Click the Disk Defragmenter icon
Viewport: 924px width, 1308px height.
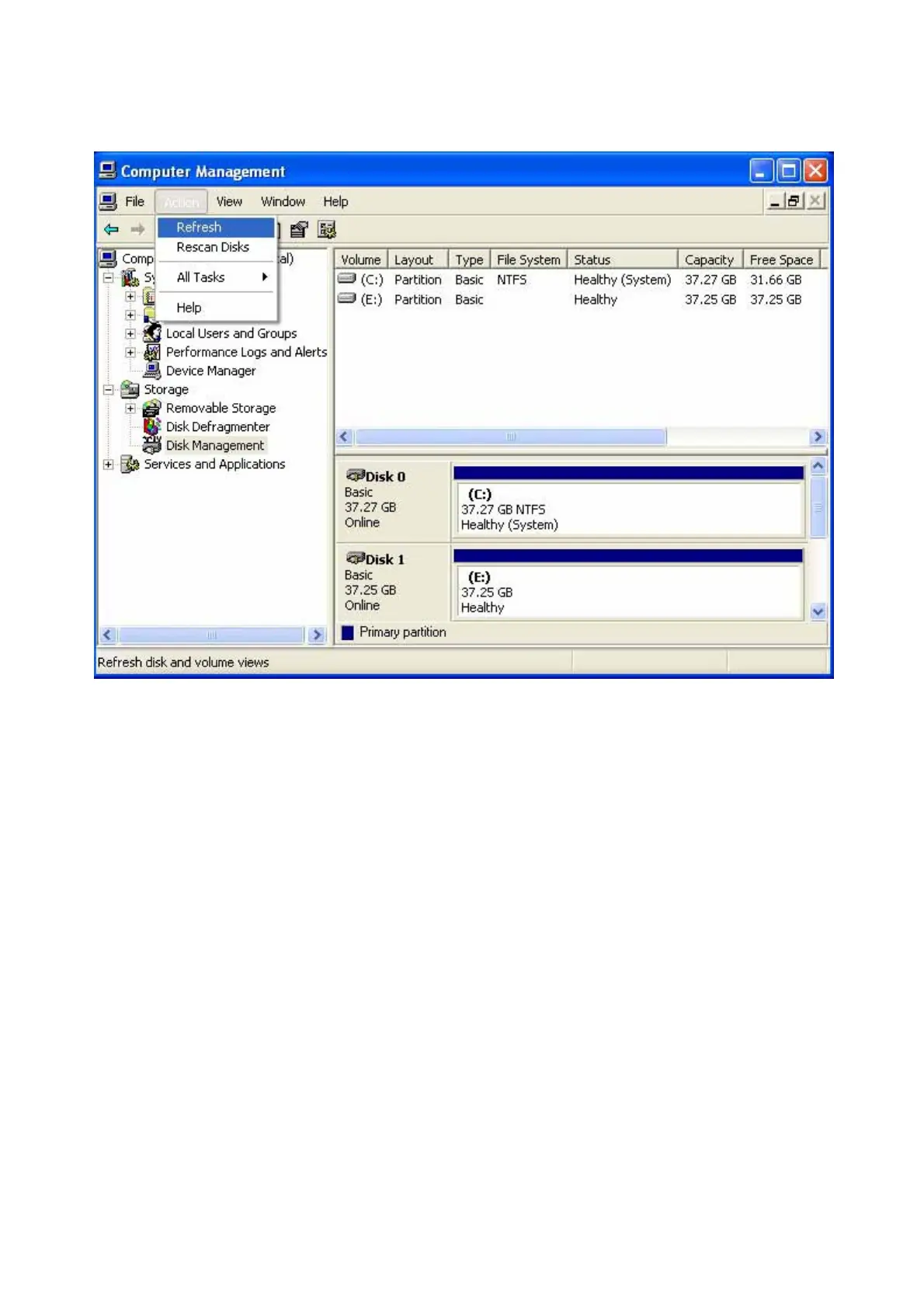click(152, 426)
